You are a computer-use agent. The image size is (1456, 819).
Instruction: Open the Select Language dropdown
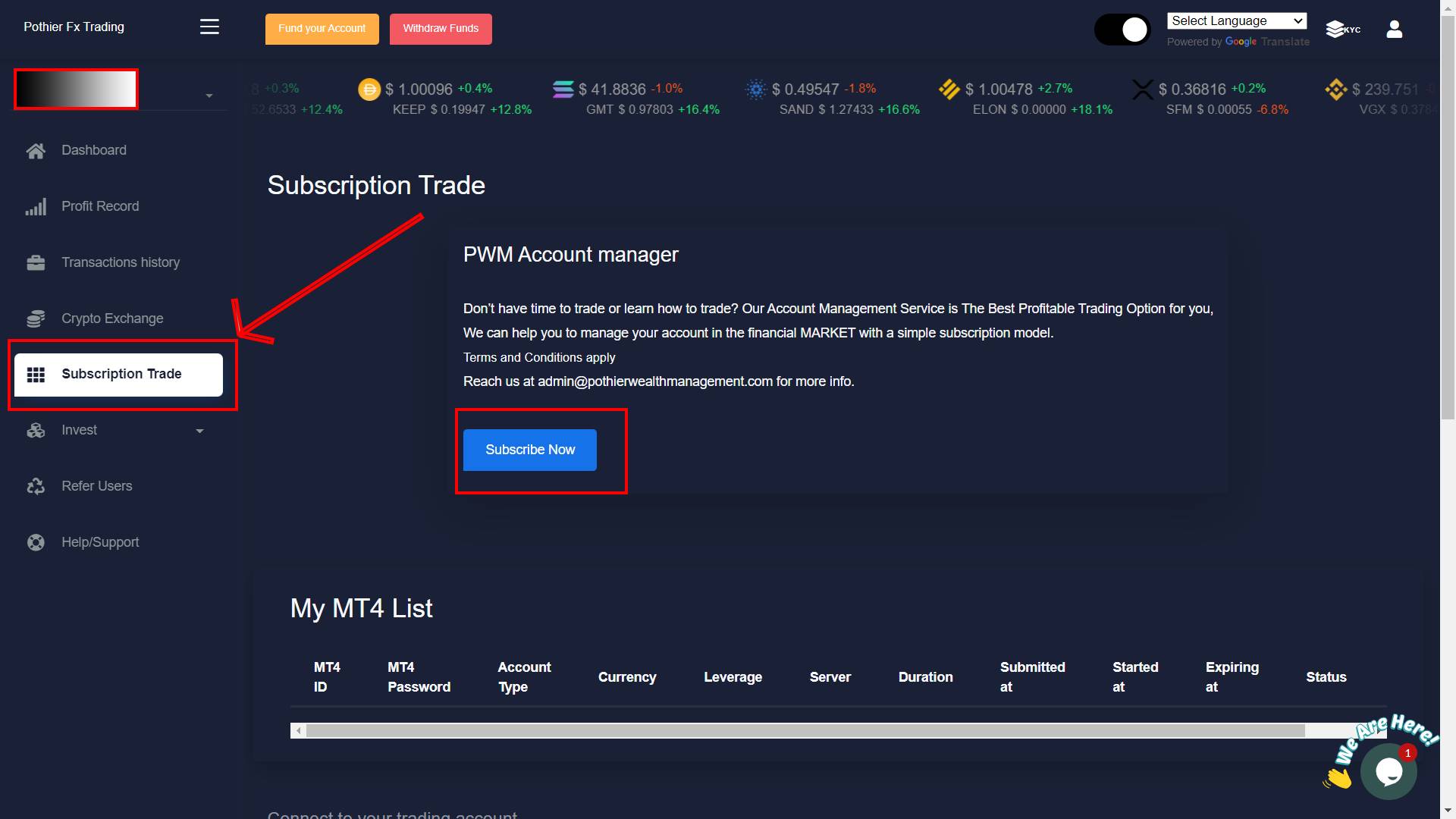pos(1237,21)
